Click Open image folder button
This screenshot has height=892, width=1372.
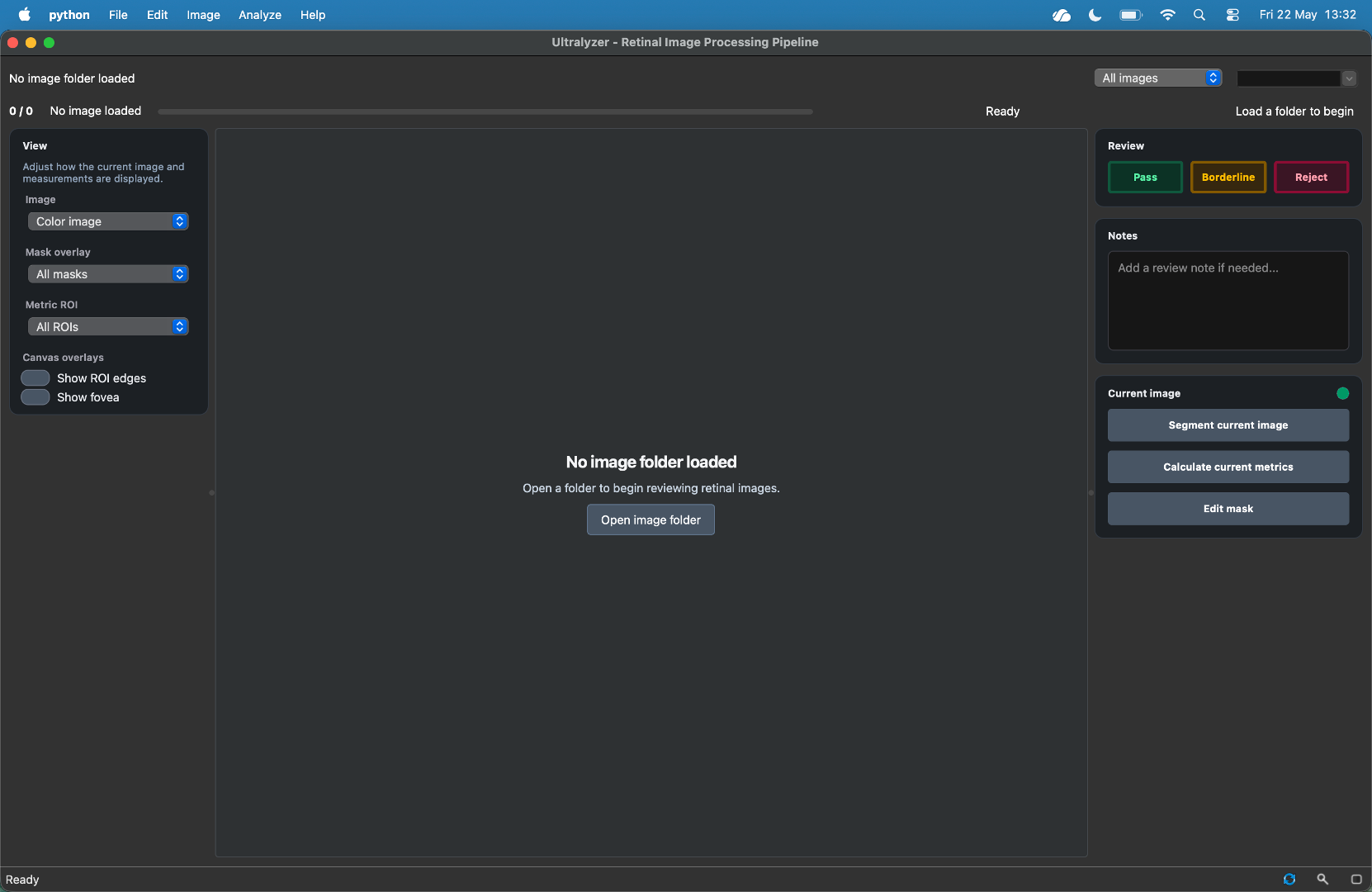[651, 520]
